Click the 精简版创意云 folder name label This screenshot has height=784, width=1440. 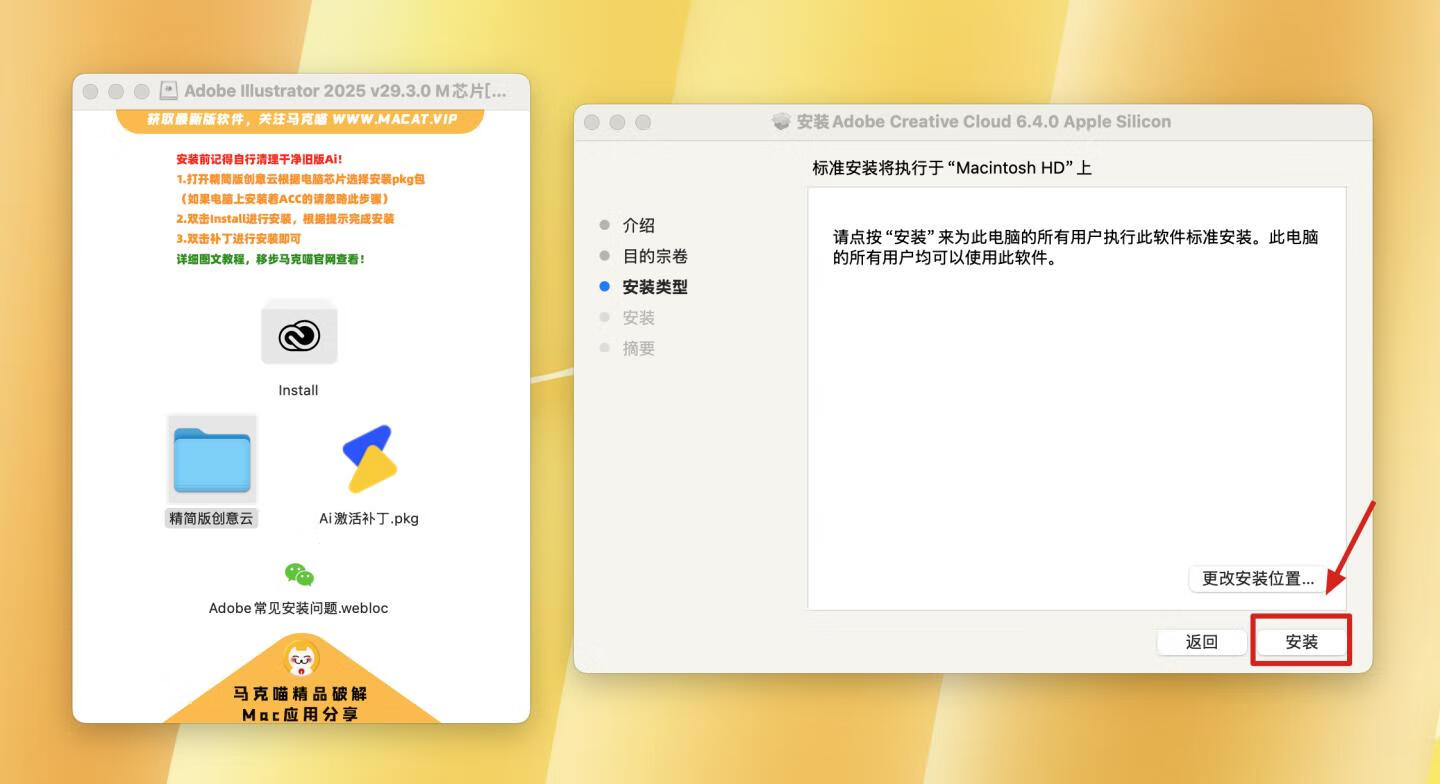[212, 518]
